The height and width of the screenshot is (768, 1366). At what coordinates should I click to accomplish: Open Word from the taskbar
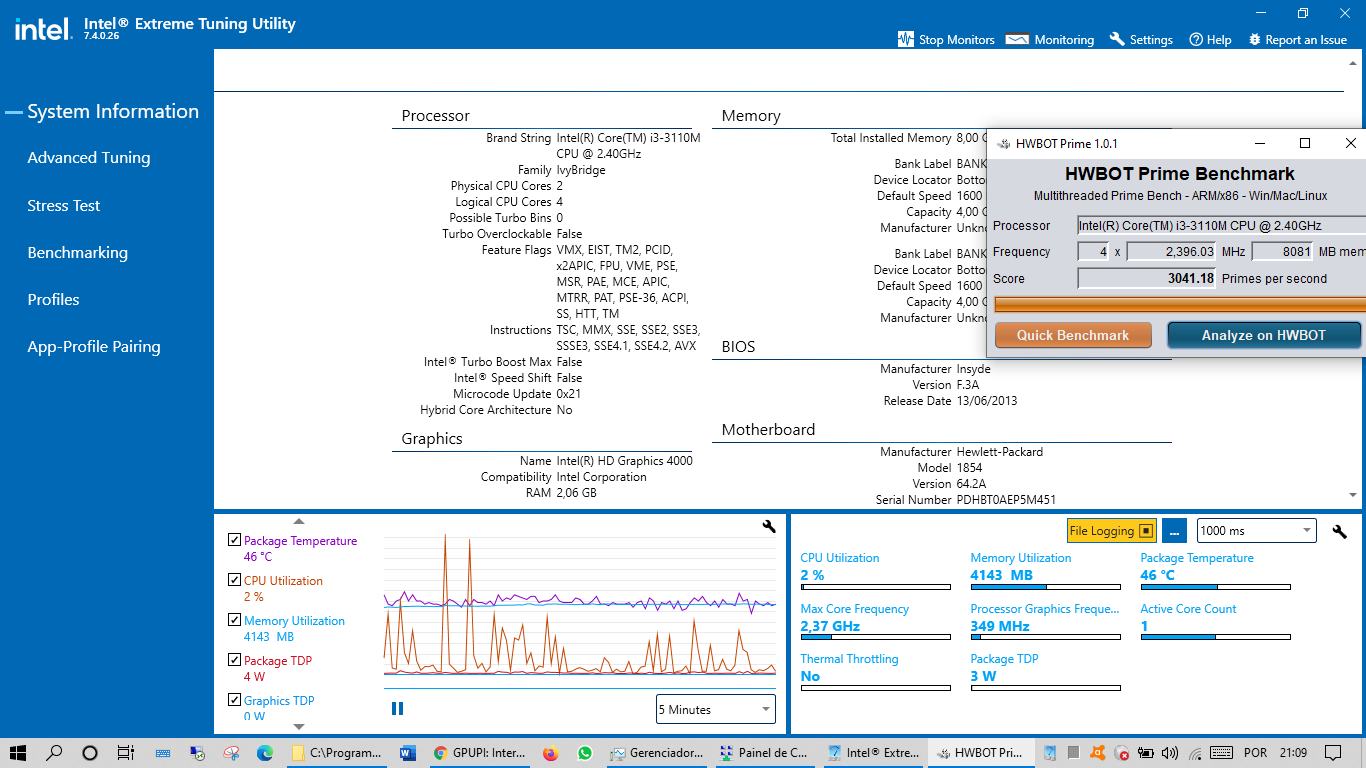(x=407, y=753)
